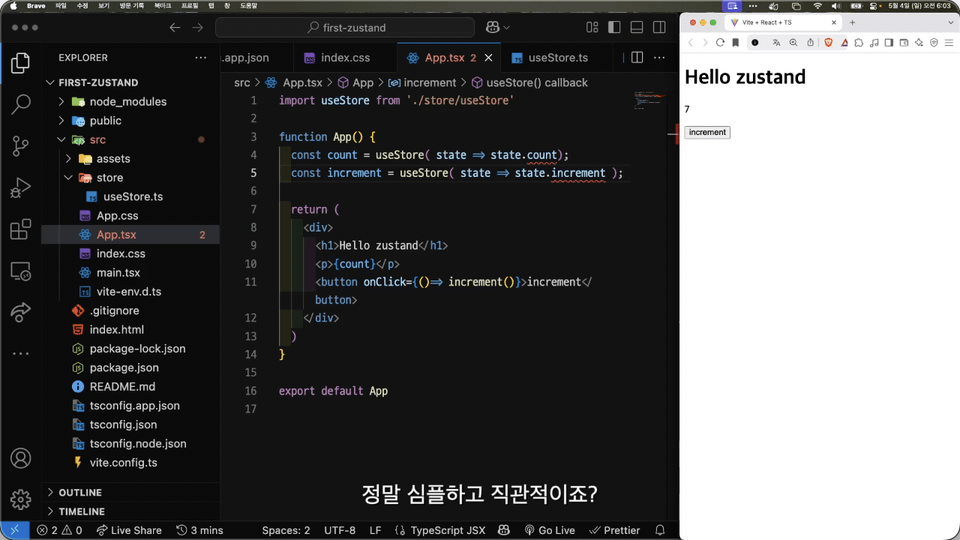Switch to index.css editor tab
This screenshot has height=540, width=960.
pyautogui.click(x=345, y=58)
